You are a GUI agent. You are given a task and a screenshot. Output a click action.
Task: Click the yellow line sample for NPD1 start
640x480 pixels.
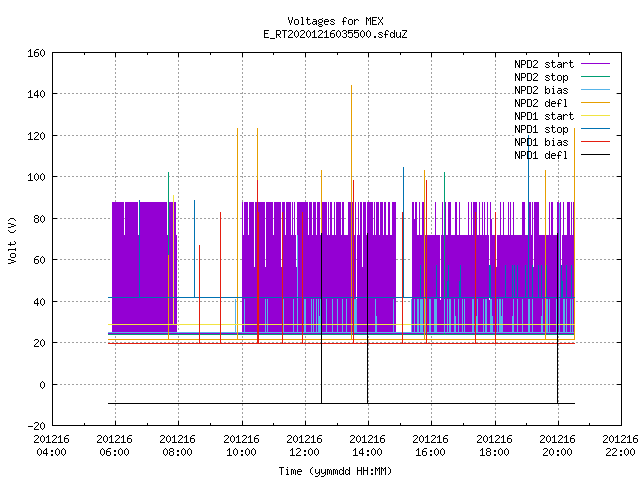(596, 116)
